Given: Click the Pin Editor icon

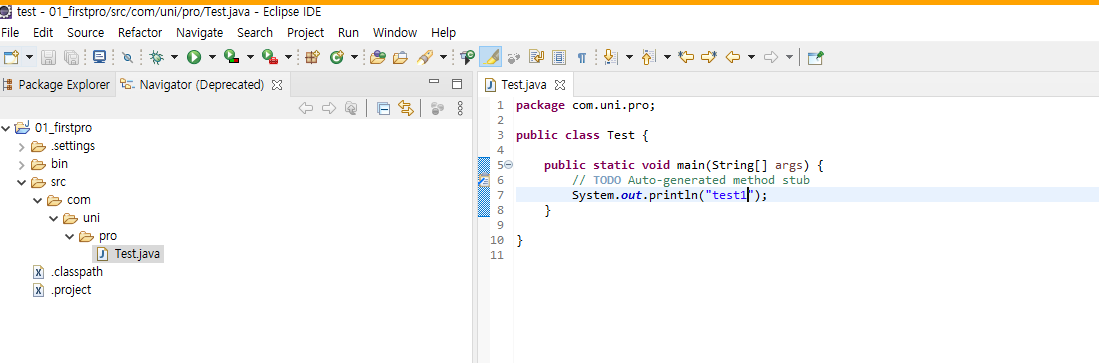Looking at the screenshot, I should (x=815, y=57).
